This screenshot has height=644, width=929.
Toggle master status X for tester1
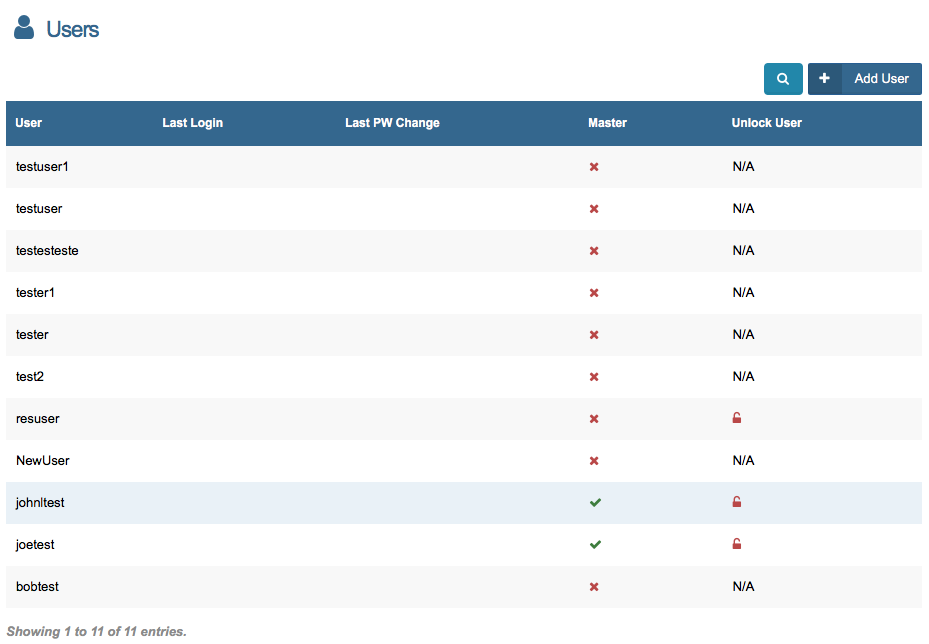click(594, 293)
